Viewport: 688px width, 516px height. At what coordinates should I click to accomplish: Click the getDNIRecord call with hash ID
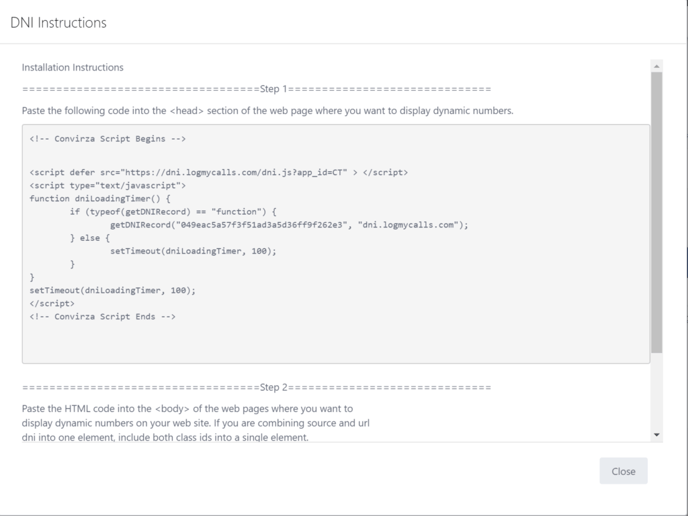pos(289,225)
